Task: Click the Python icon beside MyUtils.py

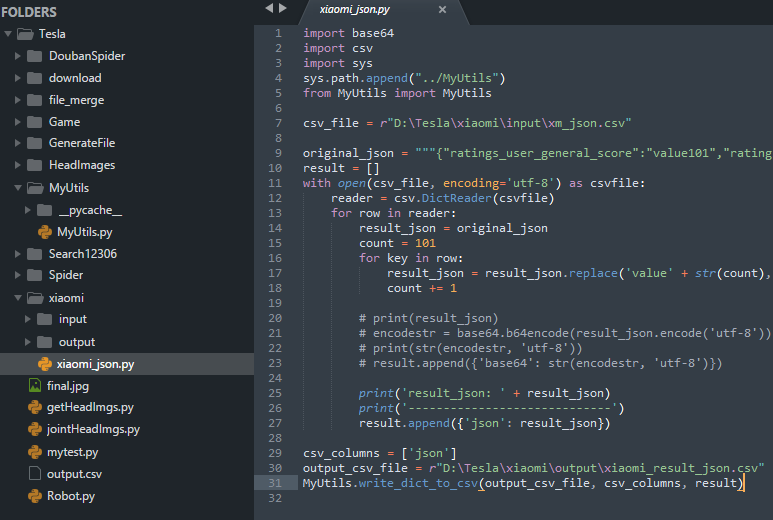Action: 44,232
